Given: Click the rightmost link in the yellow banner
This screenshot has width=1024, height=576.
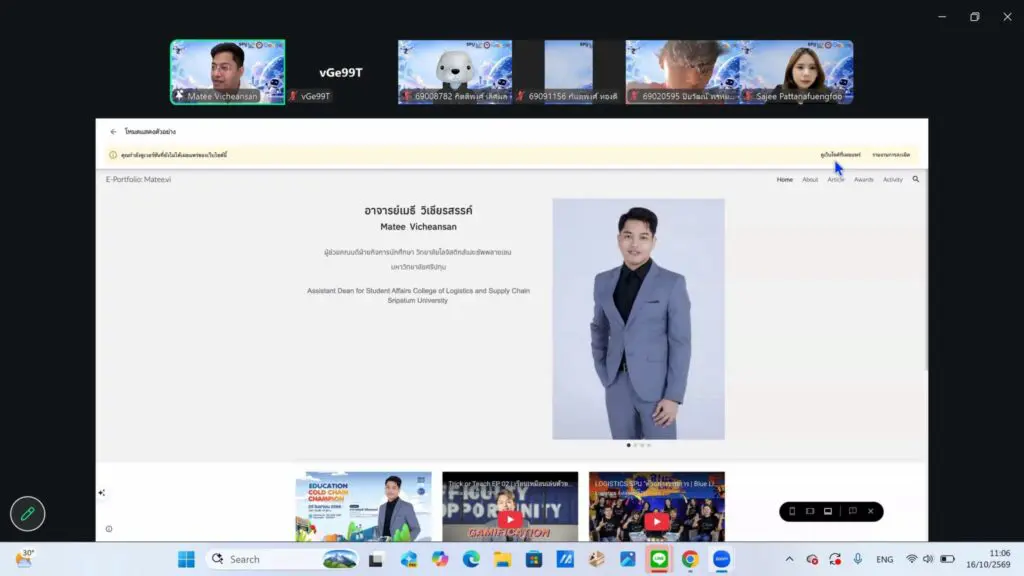Looking at the screenshot, I should tap(891, 155).
